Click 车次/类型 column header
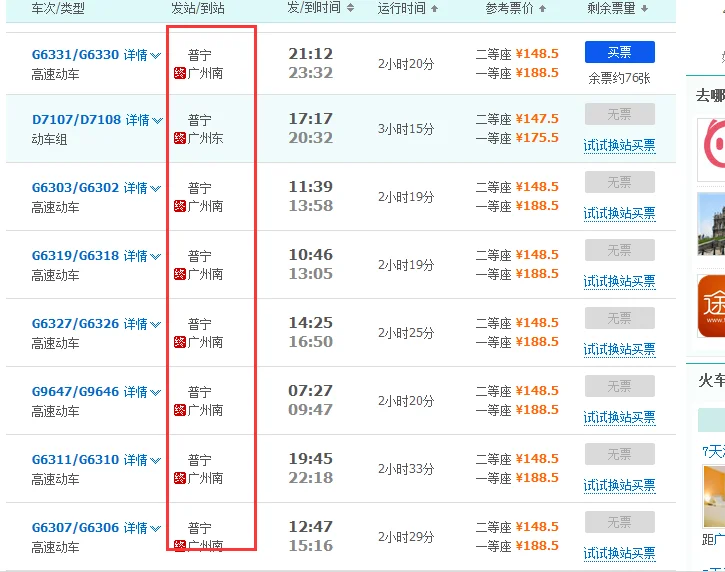Screen dimensions: 725x572 coord(58,8)
